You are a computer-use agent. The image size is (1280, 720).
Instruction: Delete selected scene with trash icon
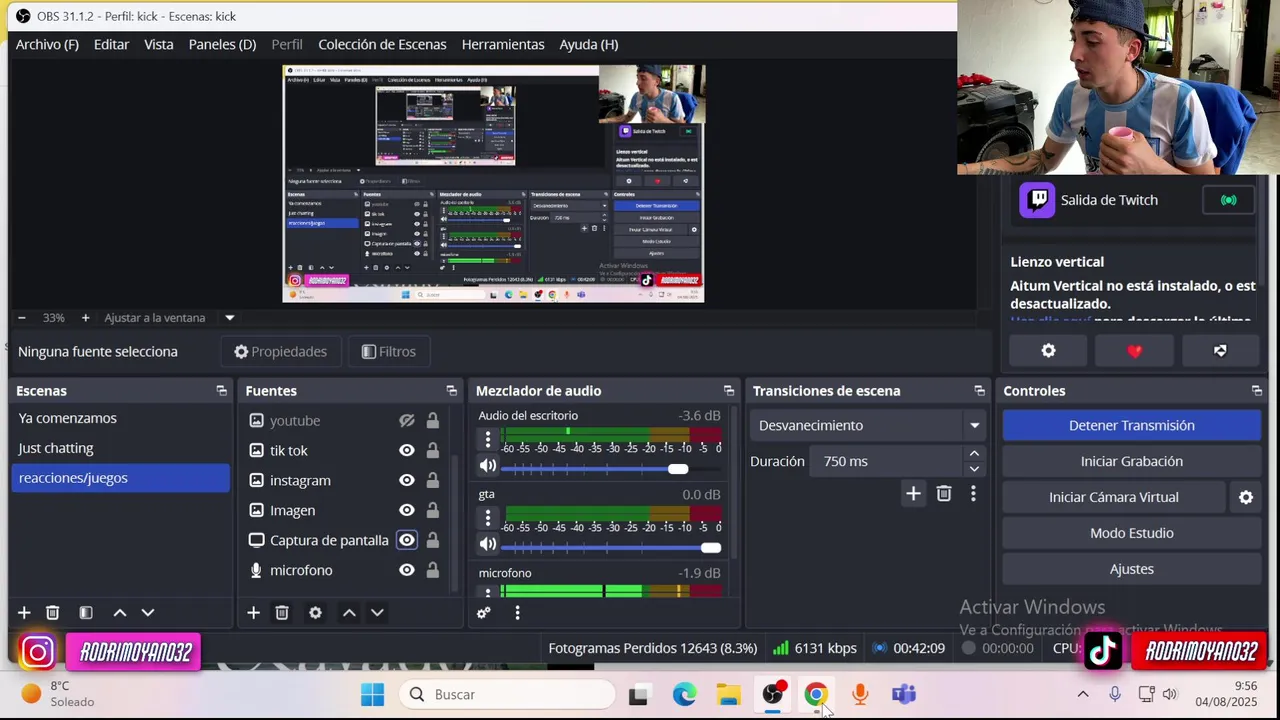pos(53,612)
